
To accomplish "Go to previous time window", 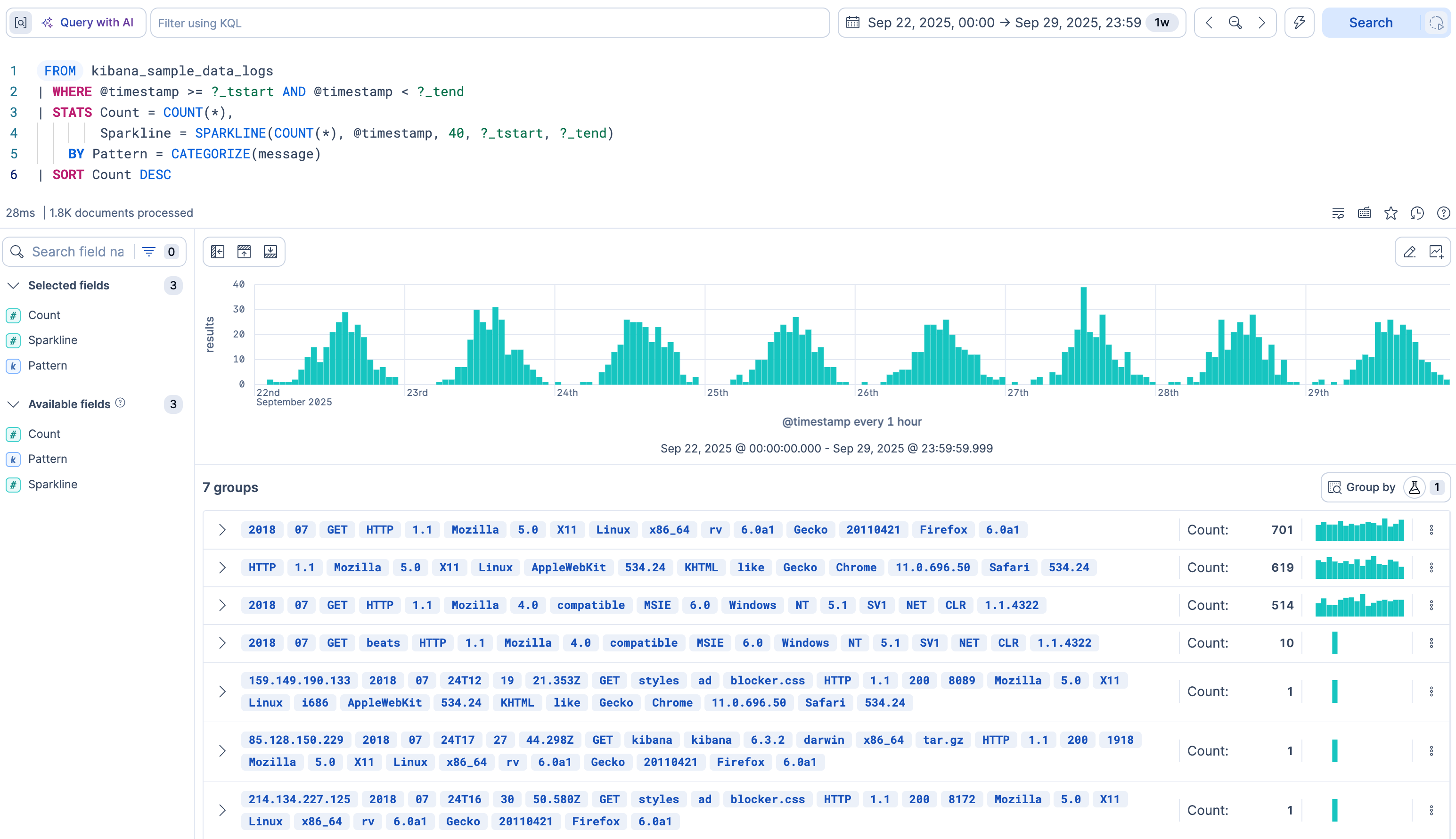I will click(x=1210, y=23).
